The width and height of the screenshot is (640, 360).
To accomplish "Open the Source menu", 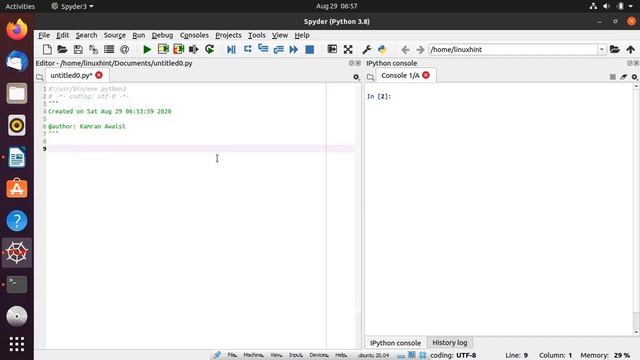I will [114, 35].
